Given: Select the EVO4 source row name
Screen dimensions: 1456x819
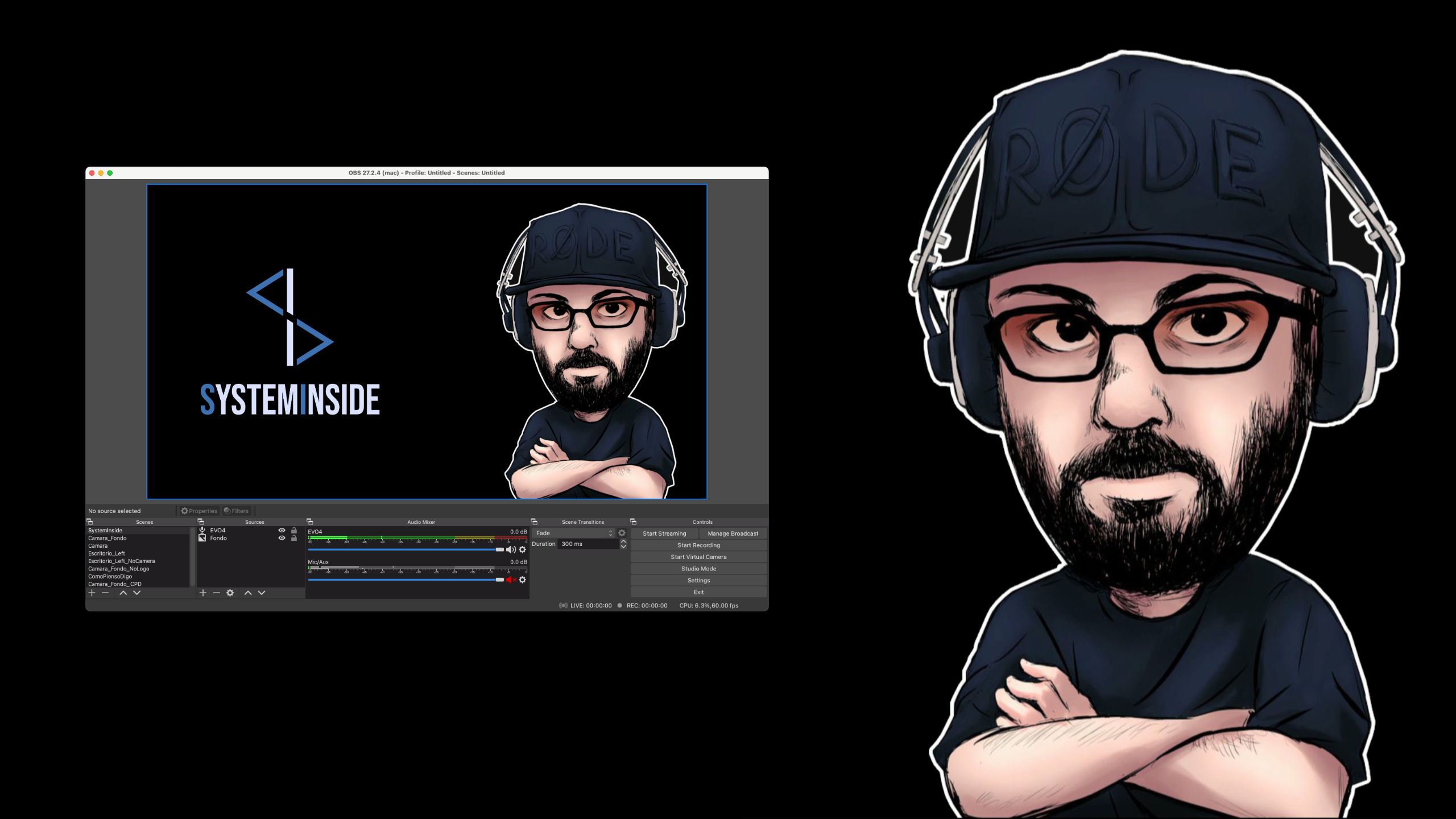Looking at the screenshot, I should coord(218,530).
